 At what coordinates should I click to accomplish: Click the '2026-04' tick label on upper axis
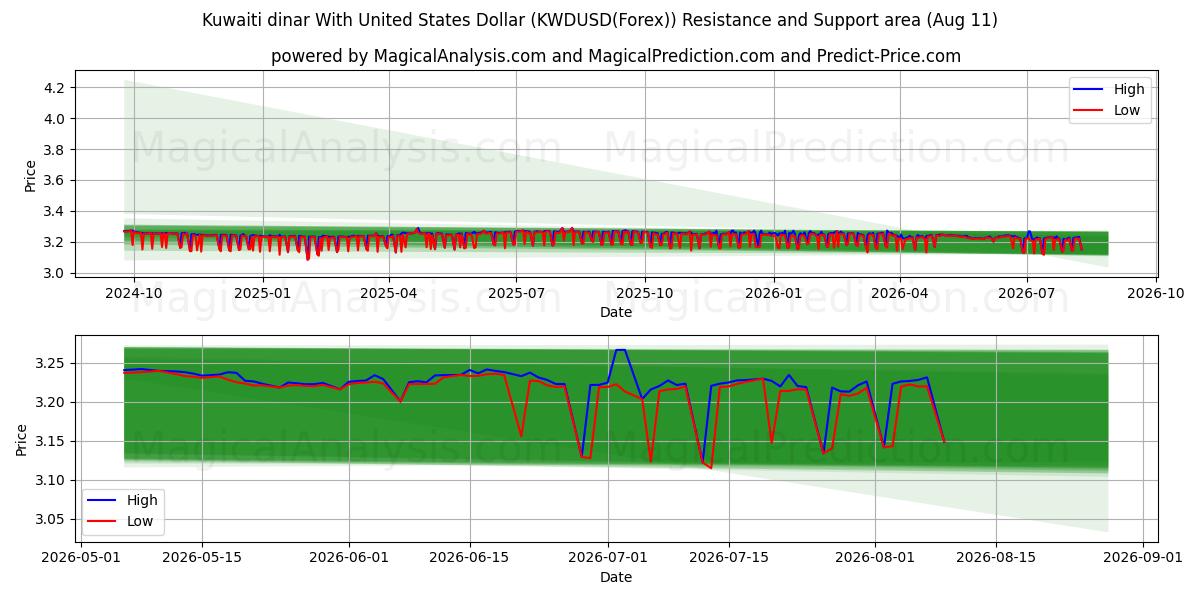899,294
